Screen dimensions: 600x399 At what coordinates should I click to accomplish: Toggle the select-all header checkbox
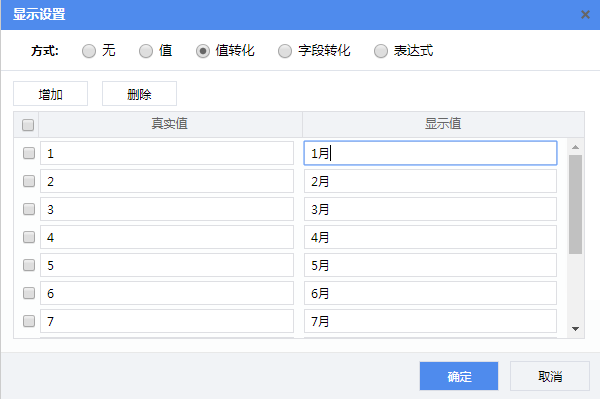pos(28,125)
